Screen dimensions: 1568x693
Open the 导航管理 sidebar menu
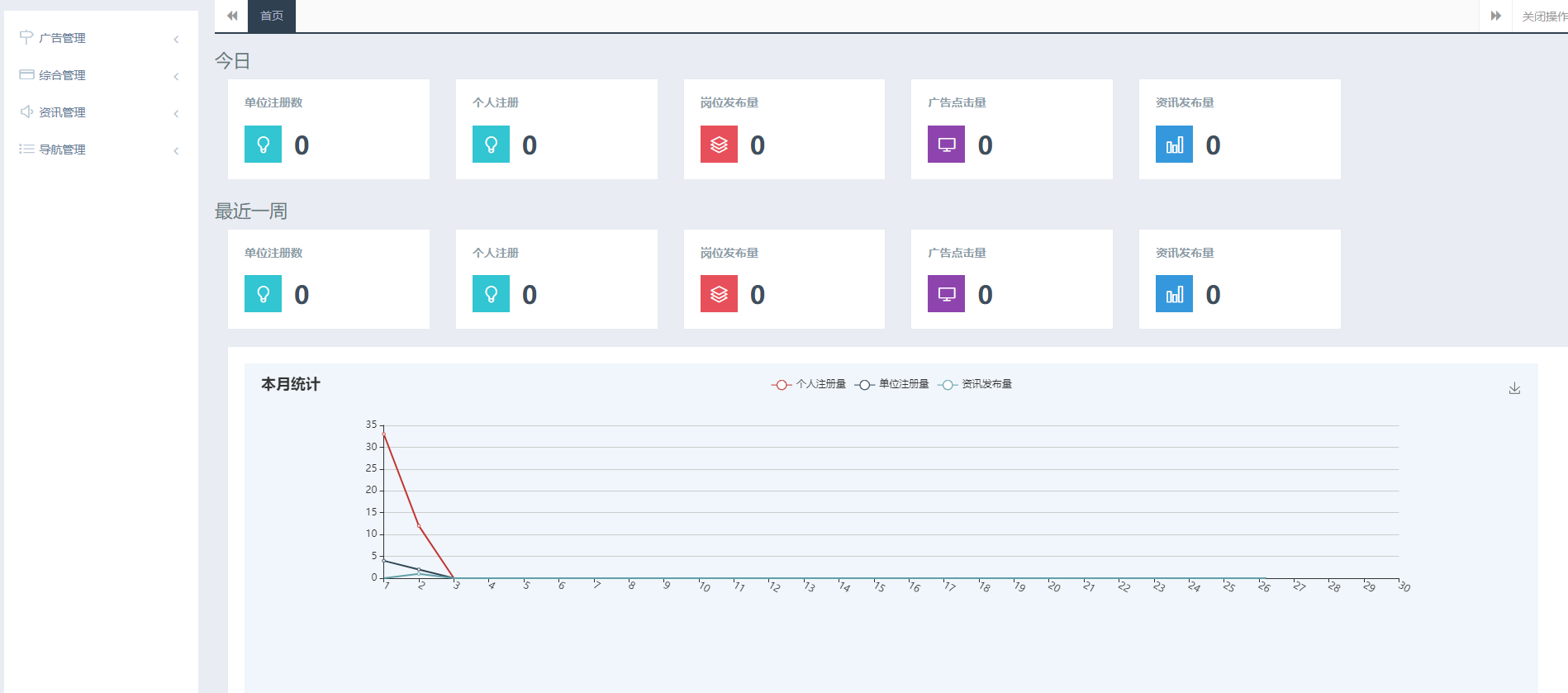(101, 150)
